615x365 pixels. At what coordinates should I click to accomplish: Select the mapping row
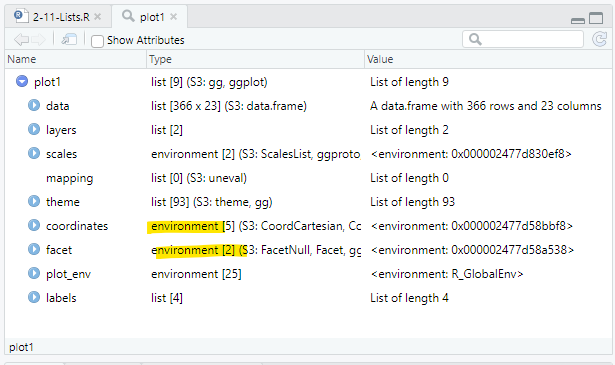coord(308,178)
